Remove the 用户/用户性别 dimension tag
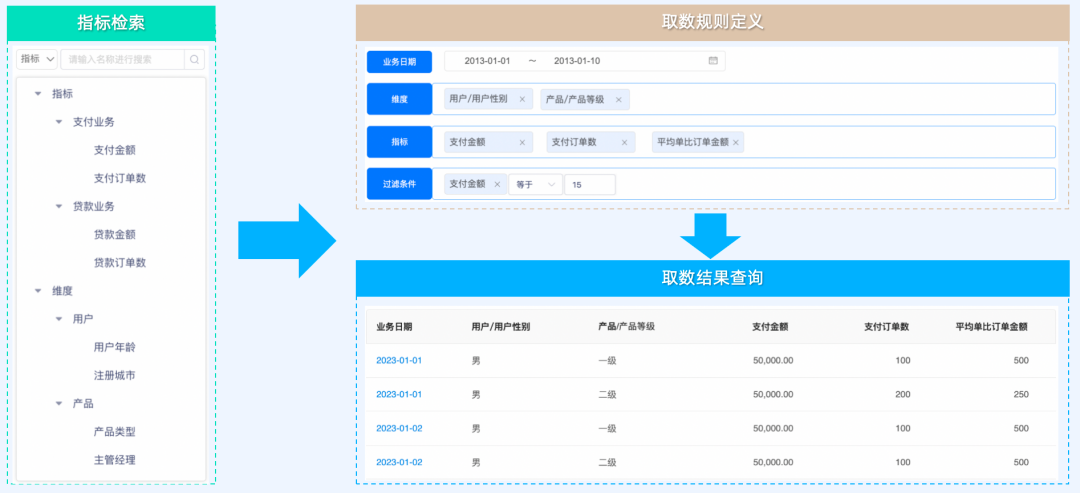The height and width of the screenshot is (493, 1080). (x=521, y=100)
